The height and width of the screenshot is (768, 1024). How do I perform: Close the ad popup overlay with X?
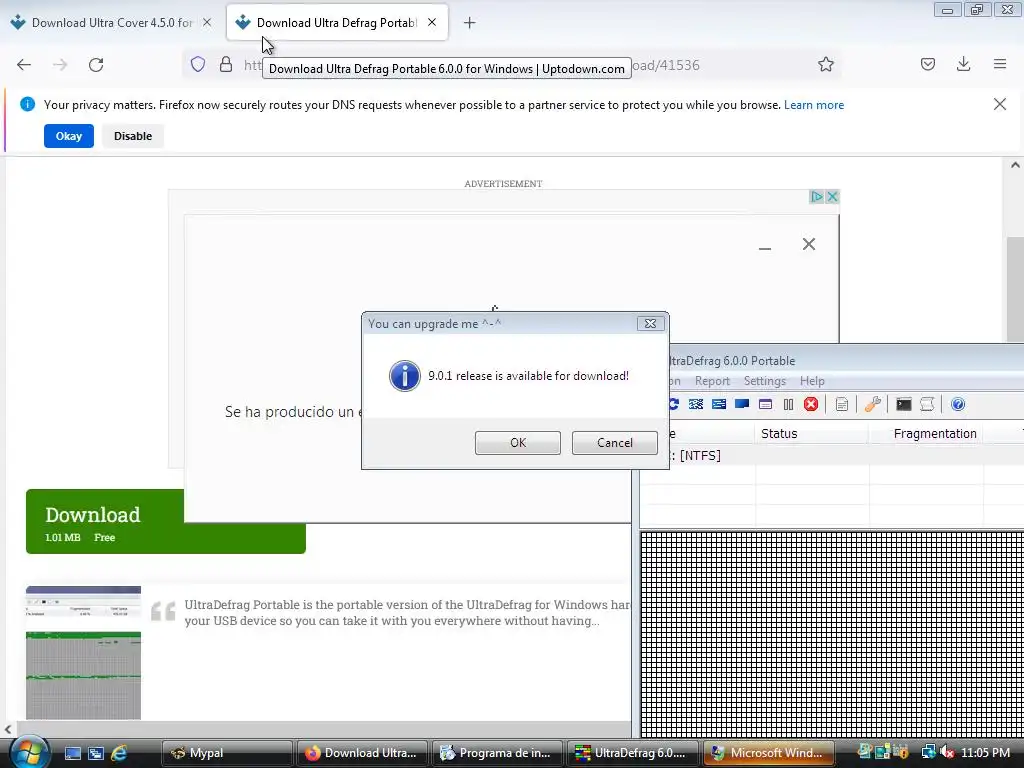(808, 244)
